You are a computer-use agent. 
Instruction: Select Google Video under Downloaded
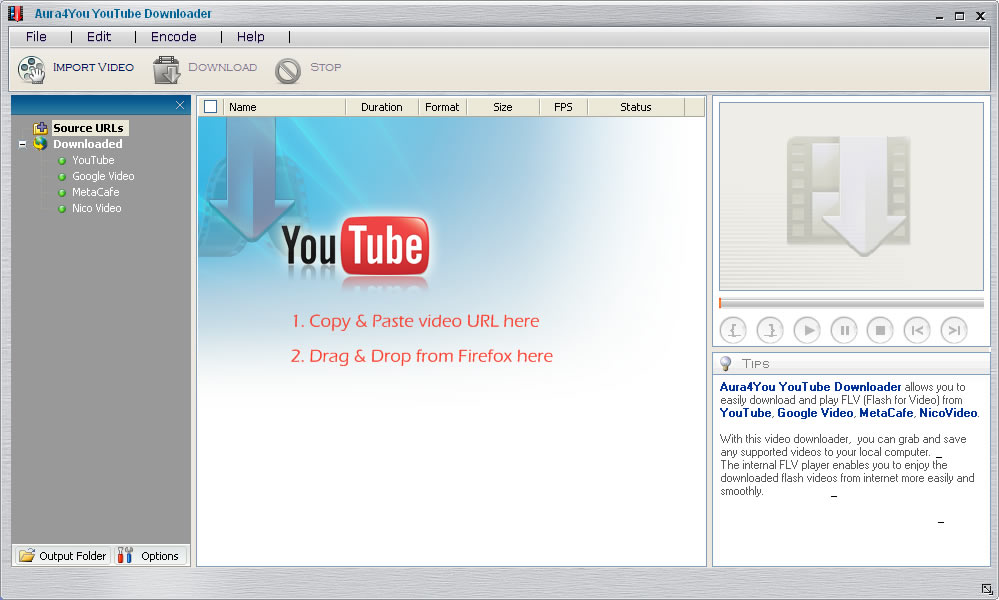[103, 176]
